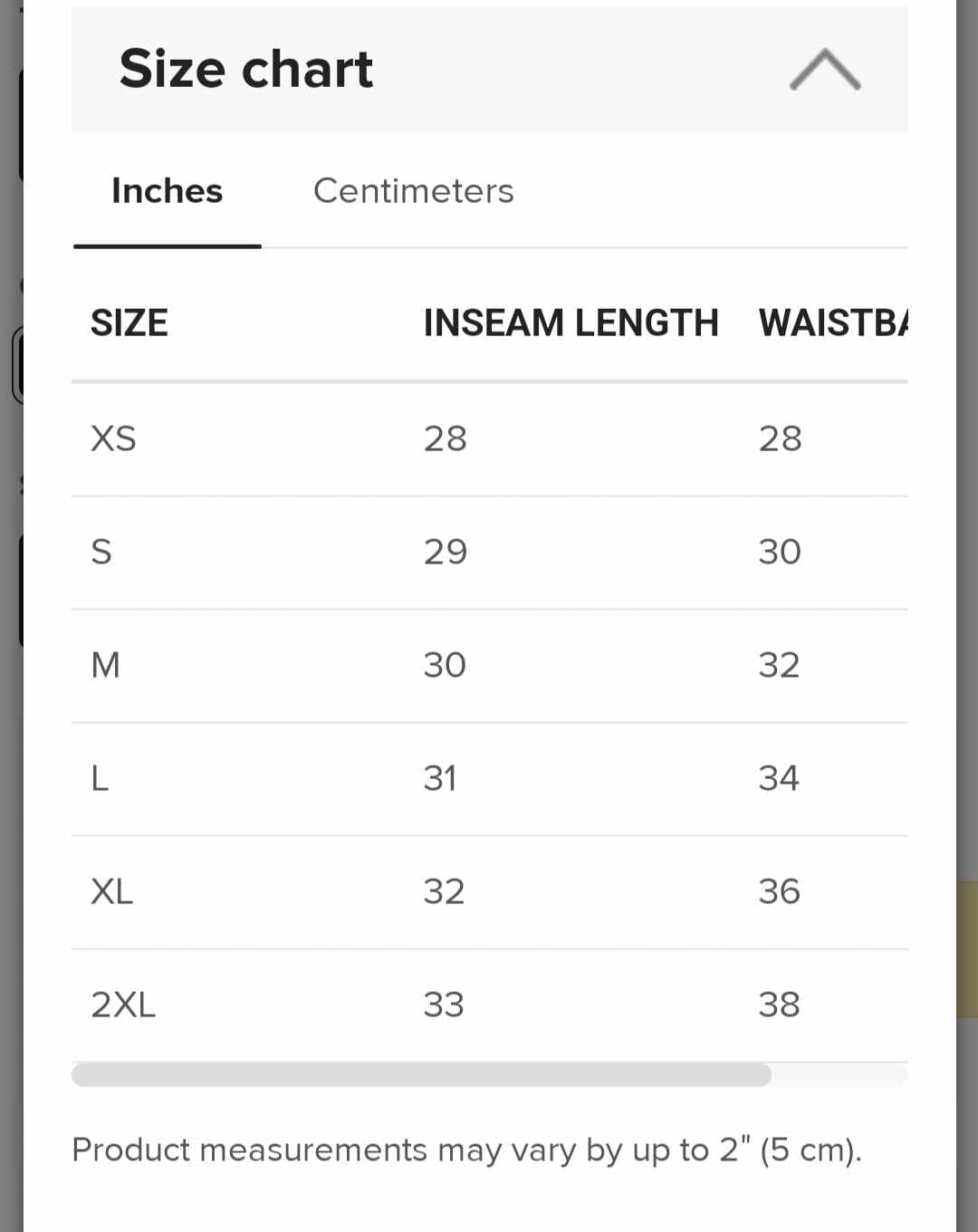
Task: Select the S size row label
Action: coord(101,552)
